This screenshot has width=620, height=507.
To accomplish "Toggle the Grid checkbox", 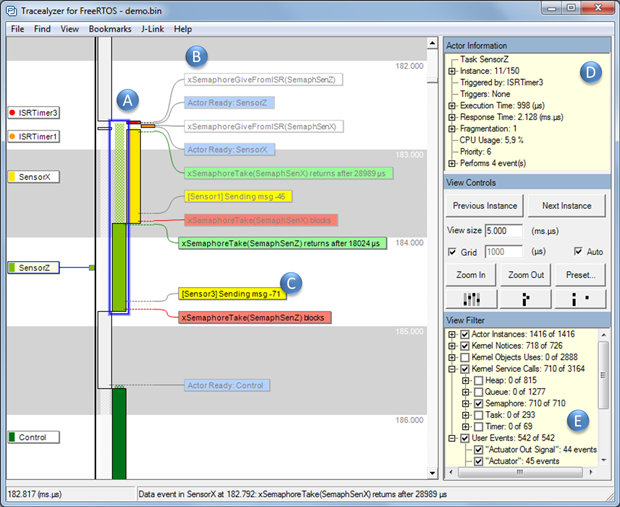I will click(452, 252).
